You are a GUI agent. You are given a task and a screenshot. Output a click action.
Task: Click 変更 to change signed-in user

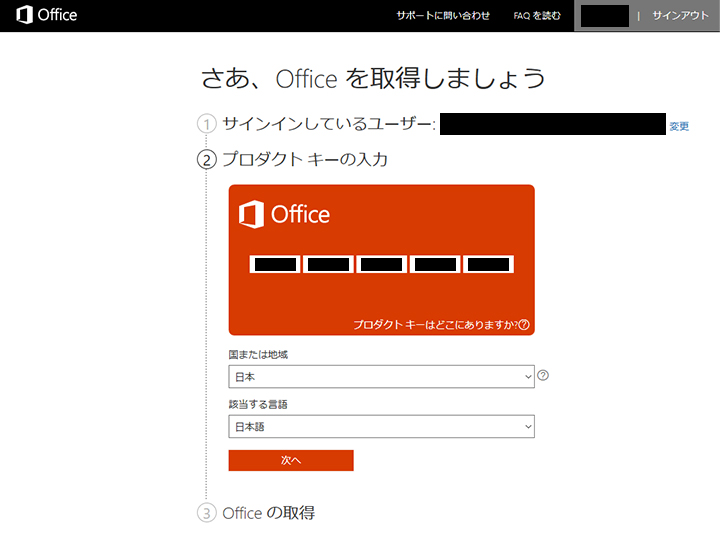pos(679,126)
